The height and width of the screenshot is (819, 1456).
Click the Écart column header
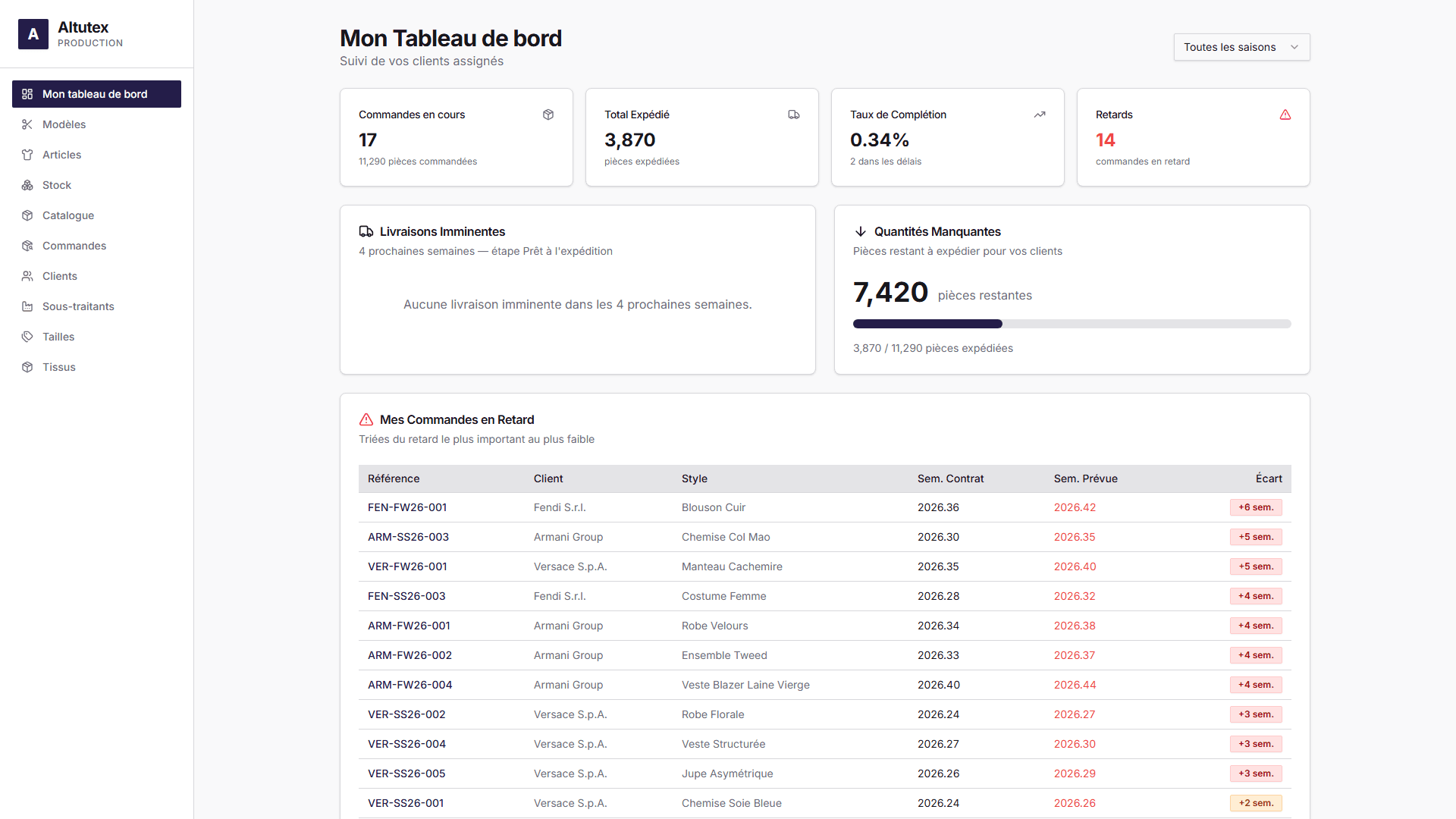coord(1269,479)
